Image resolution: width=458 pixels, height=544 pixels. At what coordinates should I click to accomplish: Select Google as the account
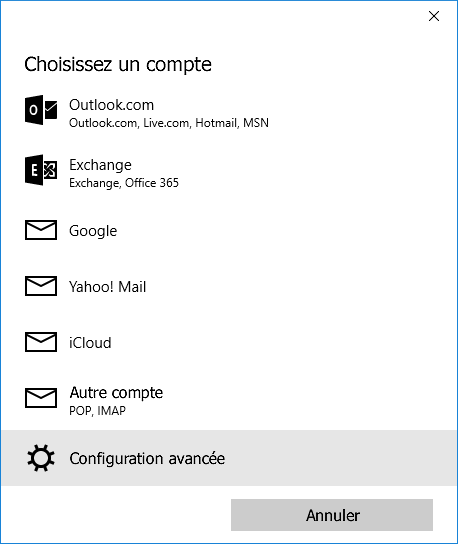coord(229,230)
